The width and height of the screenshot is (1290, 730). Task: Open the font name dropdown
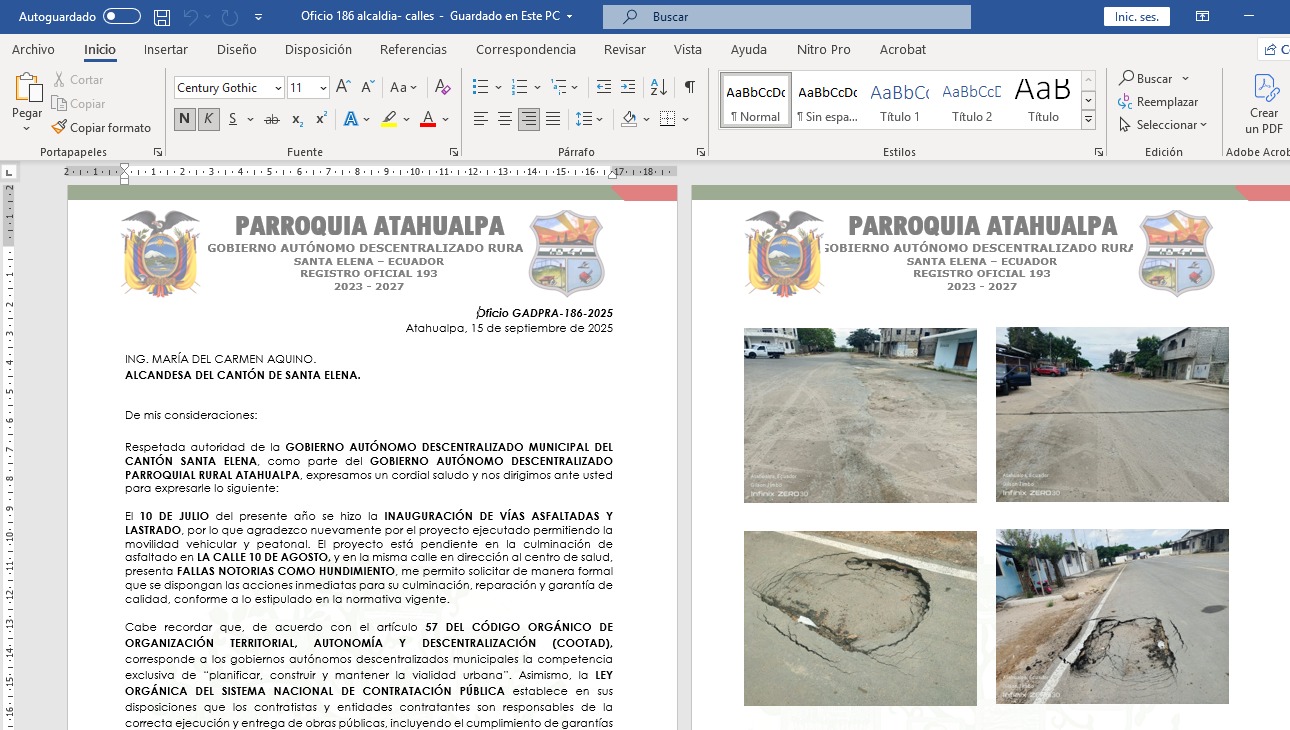[278, 88]
